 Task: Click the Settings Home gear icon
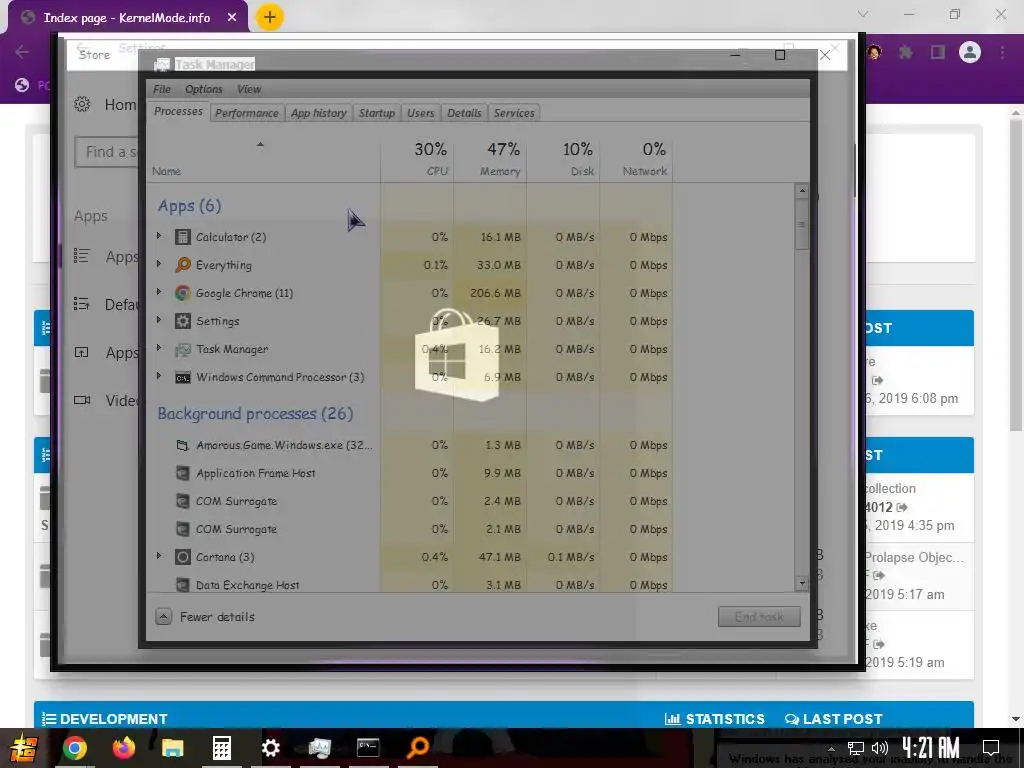tap(82, 104)
